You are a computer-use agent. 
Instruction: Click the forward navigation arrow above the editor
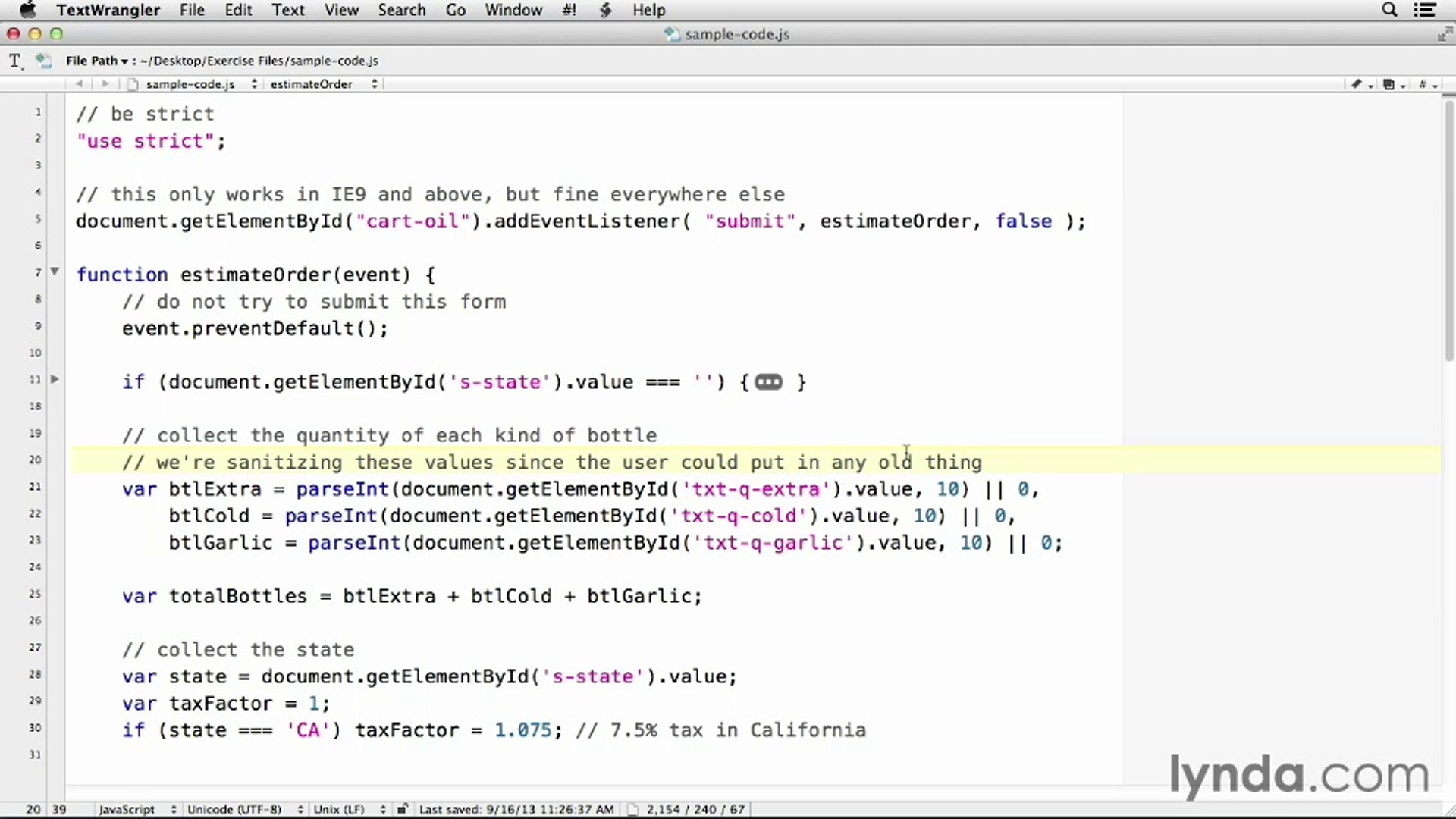pyautogui.click(x=105, y=83)
